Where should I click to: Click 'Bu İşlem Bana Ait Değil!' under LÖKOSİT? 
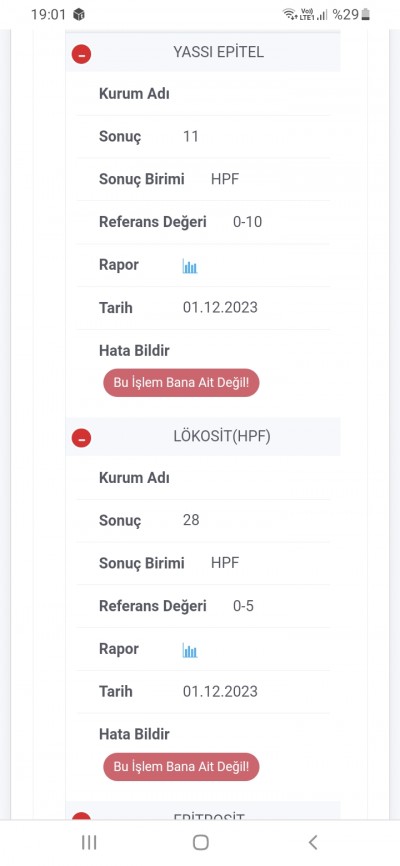coord(181,767)
